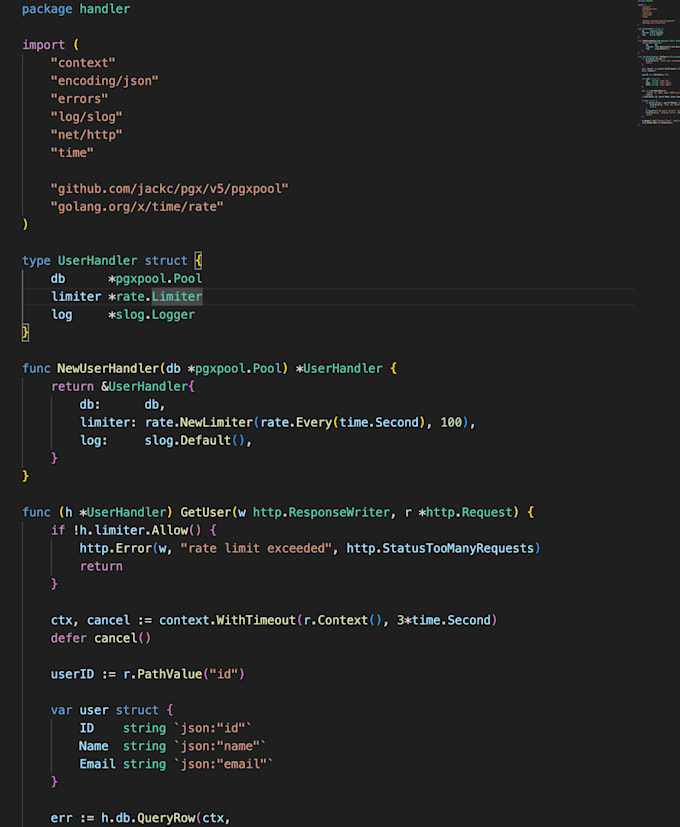Click "rate.NewLimiter" call
680x827 pixels.
[x=198, y=422]
